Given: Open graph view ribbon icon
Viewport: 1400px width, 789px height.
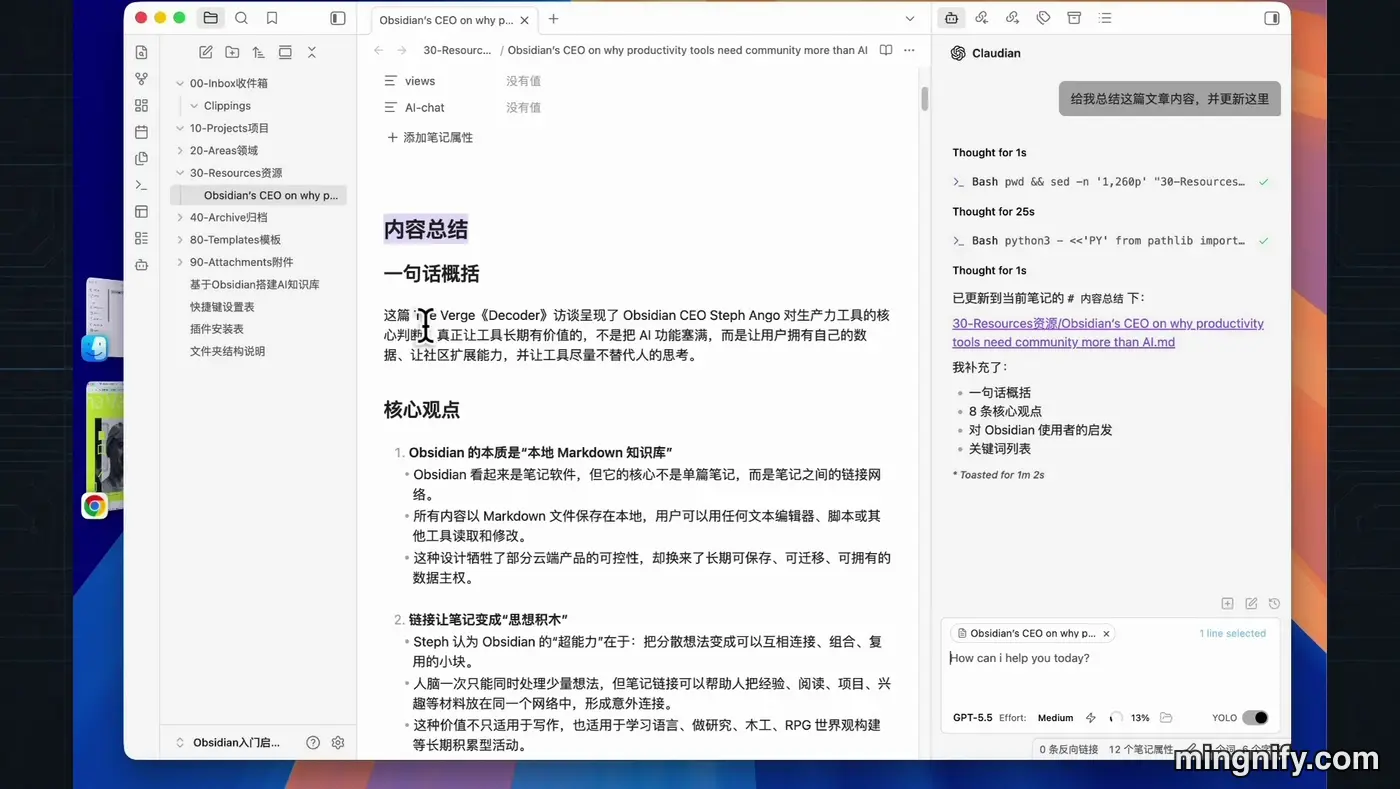Looking at the screenshot, I should 141,79.
